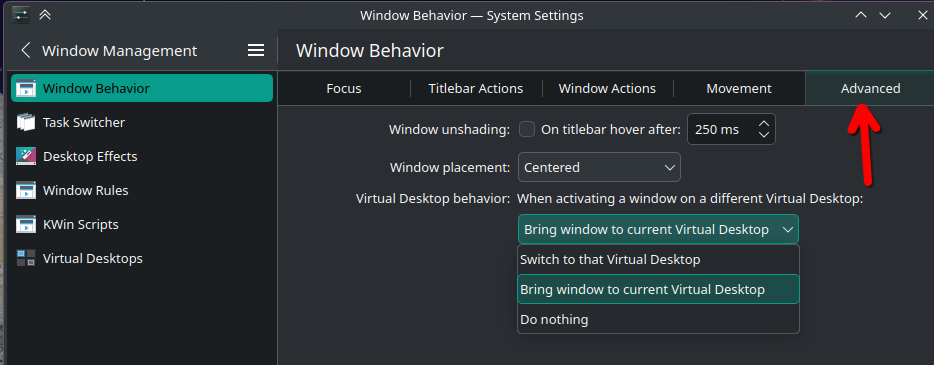Click the Virtual Desktops grid icon
The height and width of the screenshot is (365, 934).
(x=26, y=258)
